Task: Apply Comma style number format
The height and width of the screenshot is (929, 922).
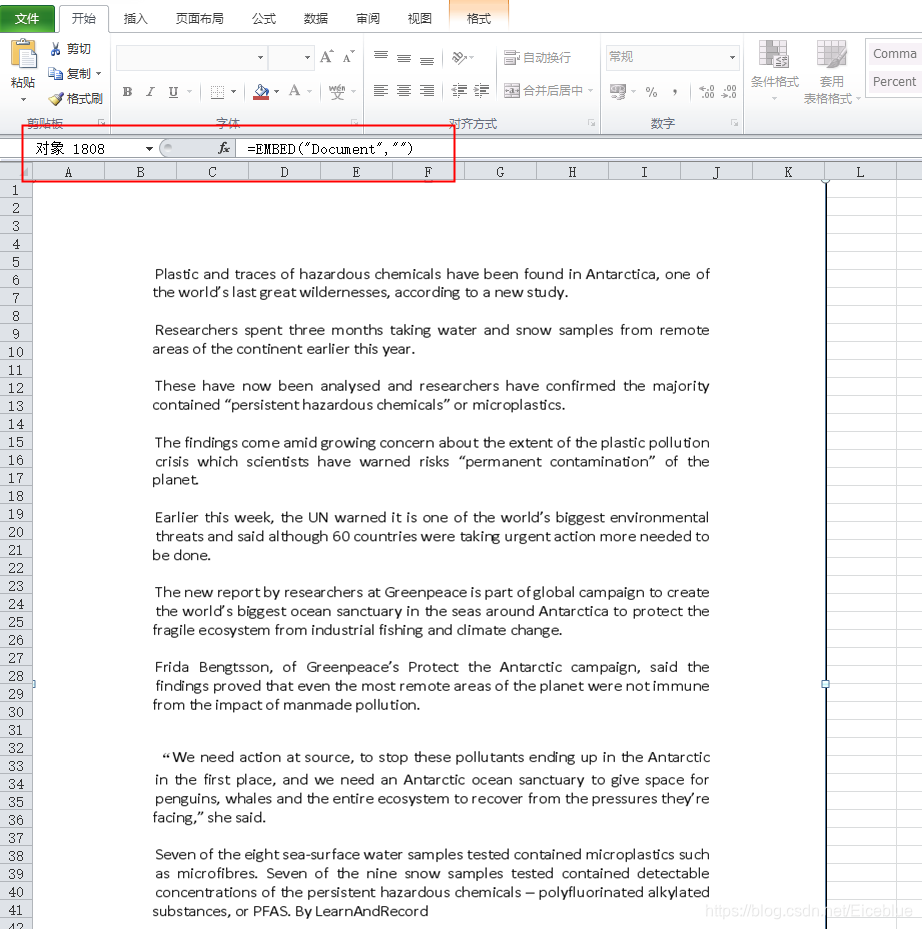Action: coord(675,91)
